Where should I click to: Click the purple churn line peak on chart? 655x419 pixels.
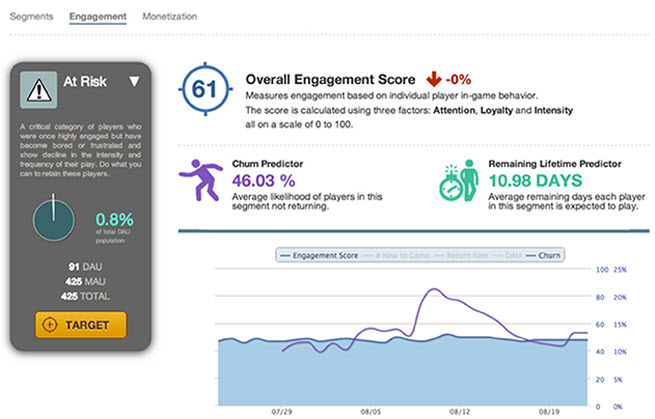click(434, 289)
